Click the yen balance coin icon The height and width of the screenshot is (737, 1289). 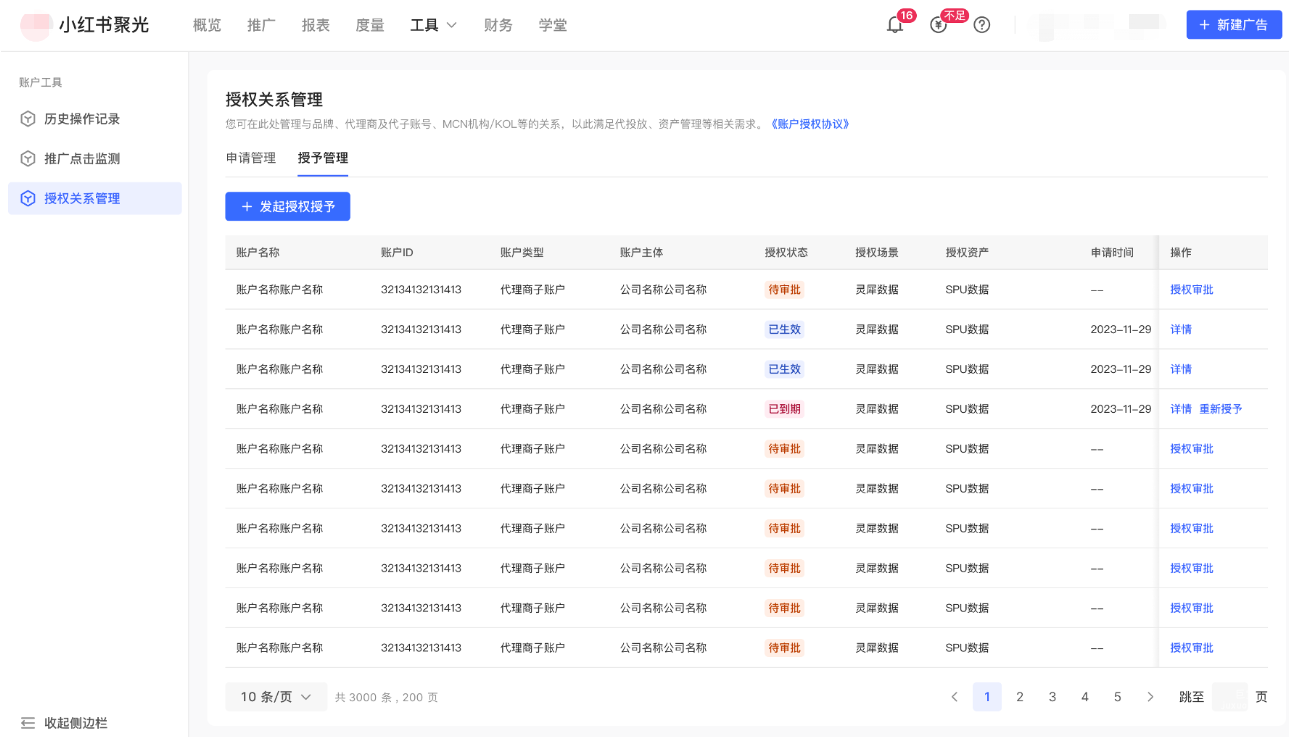pyautogui.click(x=938, y=25)
